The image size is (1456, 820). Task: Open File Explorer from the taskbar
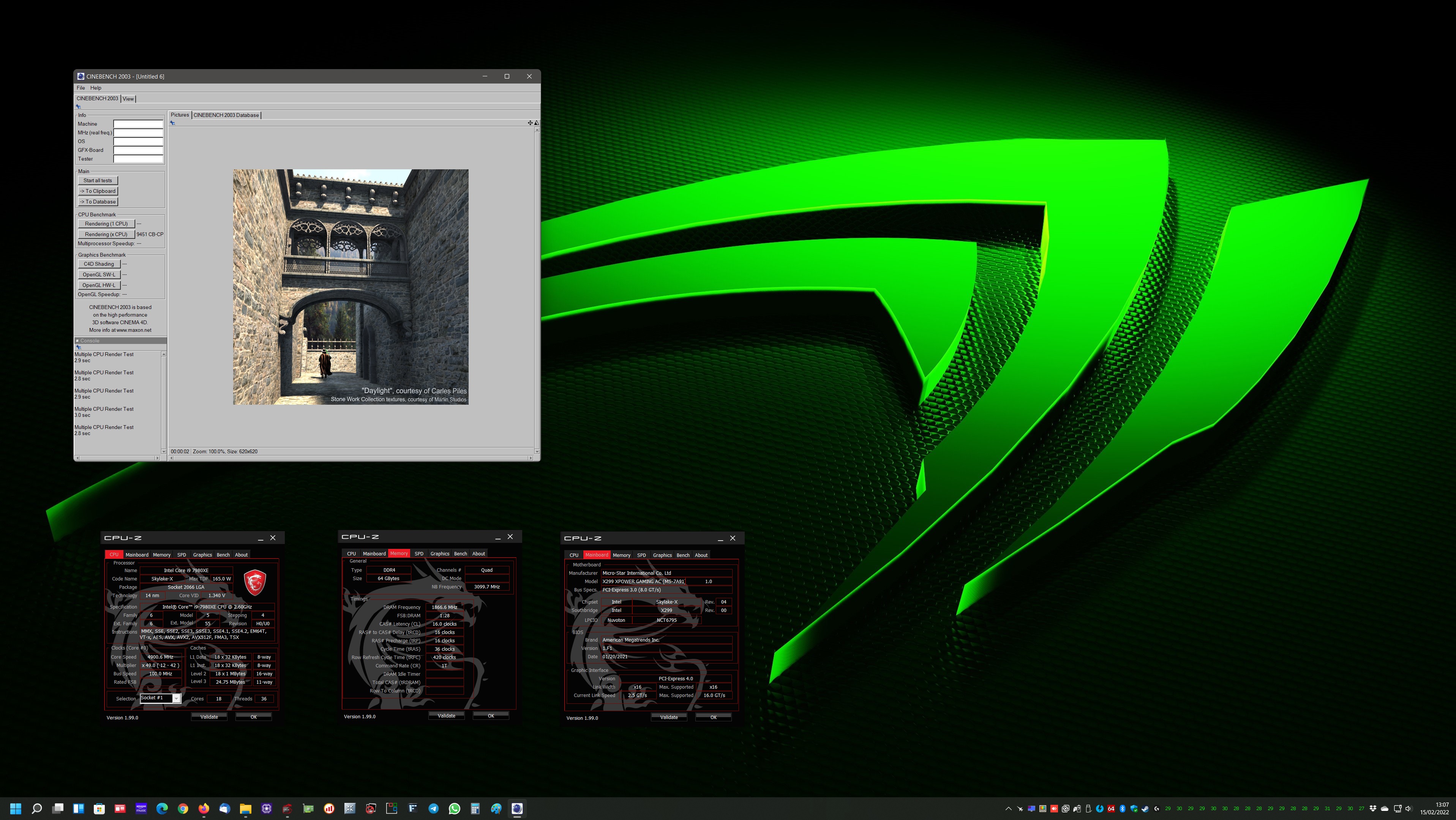[245, 808]
